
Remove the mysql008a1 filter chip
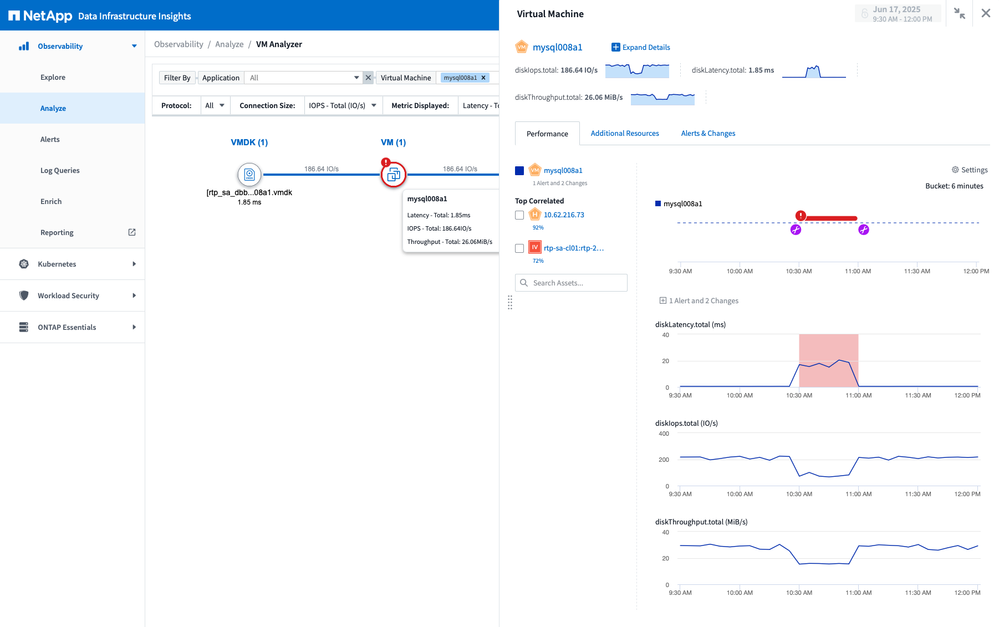(484, 78)
